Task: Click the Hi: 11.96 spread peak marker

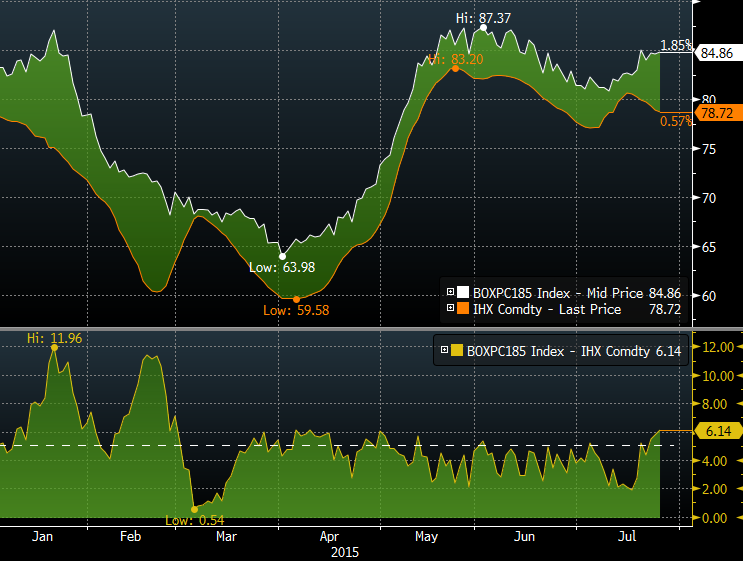Action: [x=52, y=347]
